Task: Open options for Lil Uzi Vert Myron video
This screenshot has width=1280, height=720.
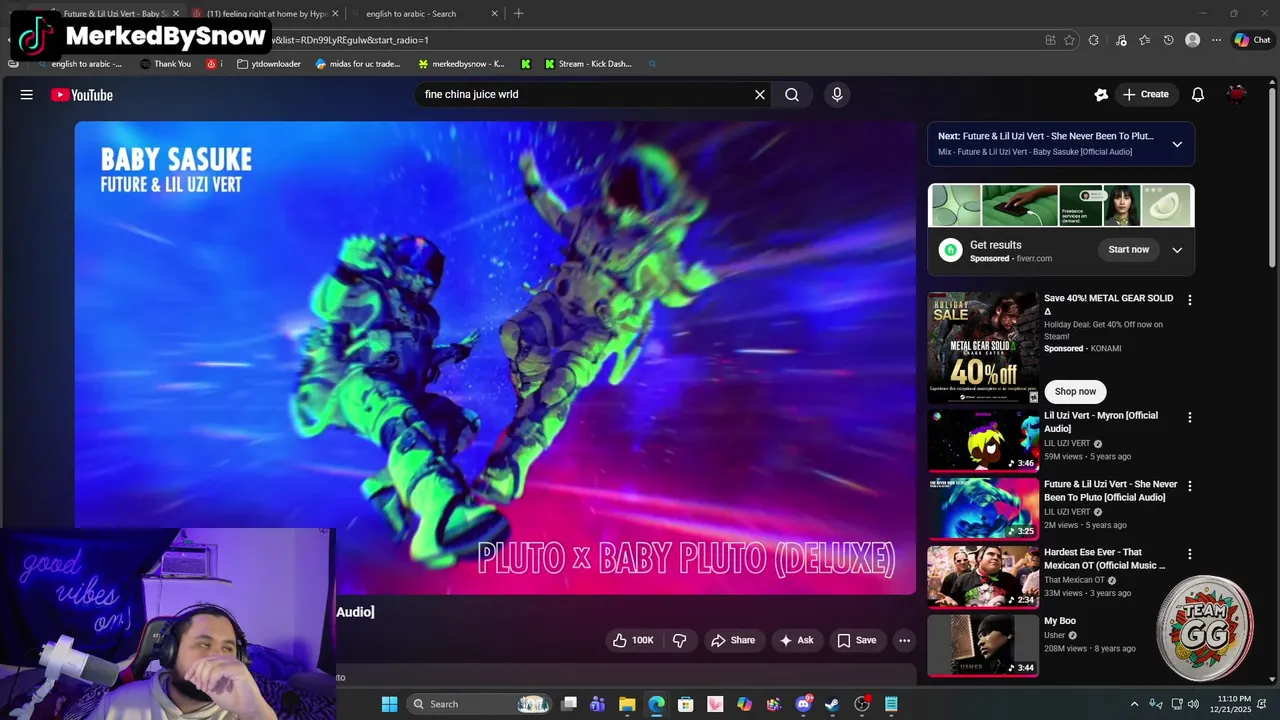Action: tap(1189, 417)
